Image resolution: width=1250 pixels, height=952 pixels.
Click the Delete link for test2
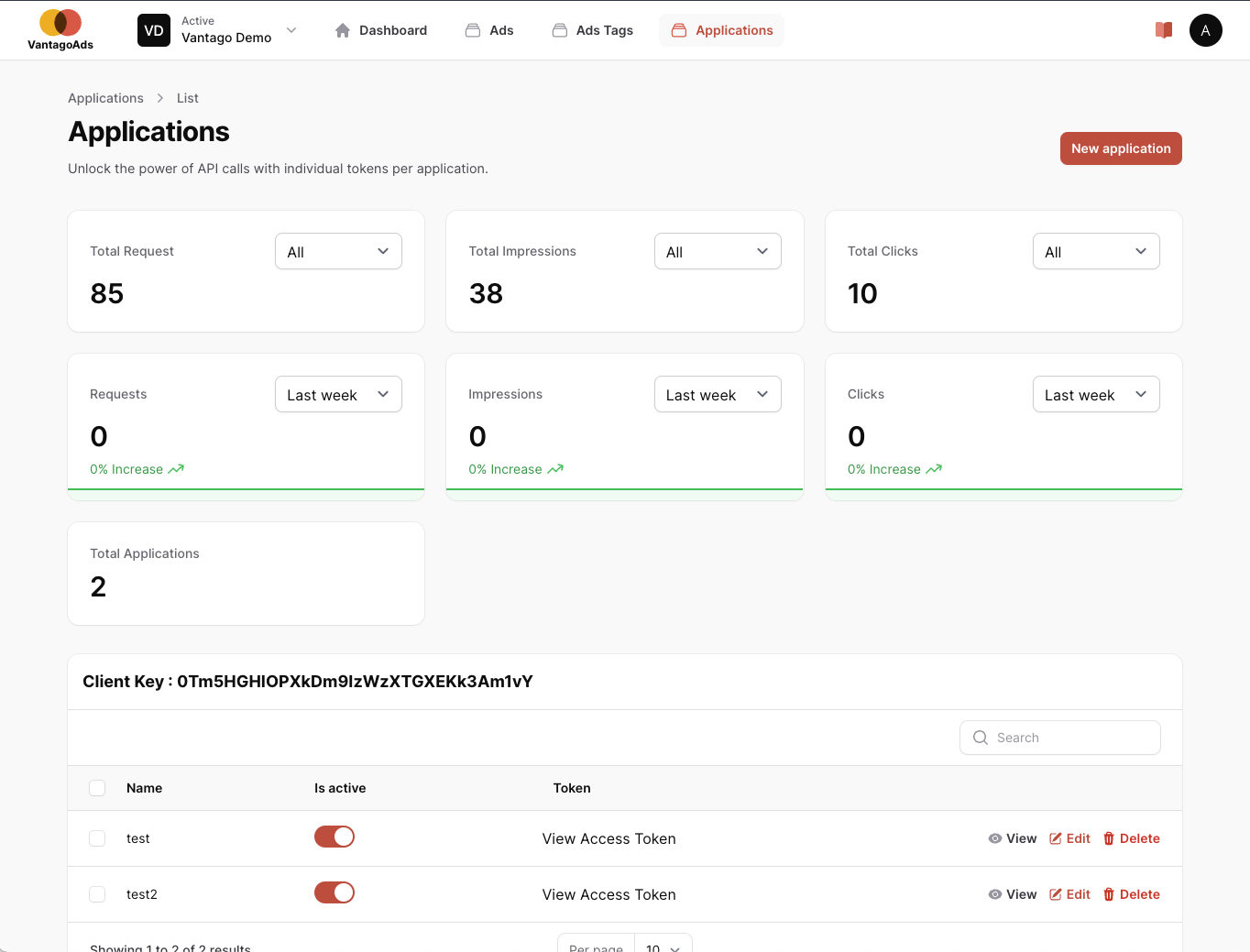pyautogui.click(x=1132, y=894)
